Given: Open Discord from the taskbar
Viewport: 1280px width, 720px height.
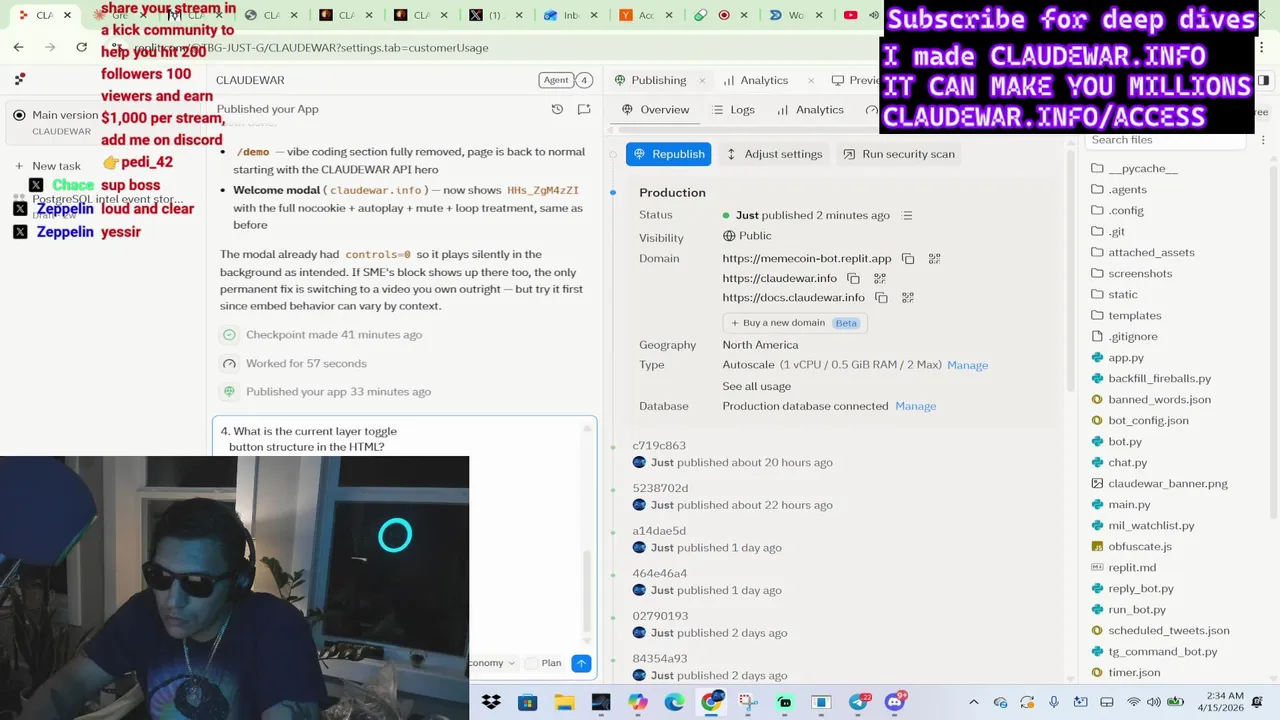Looking at the screenshot, I should click(895, 702).
